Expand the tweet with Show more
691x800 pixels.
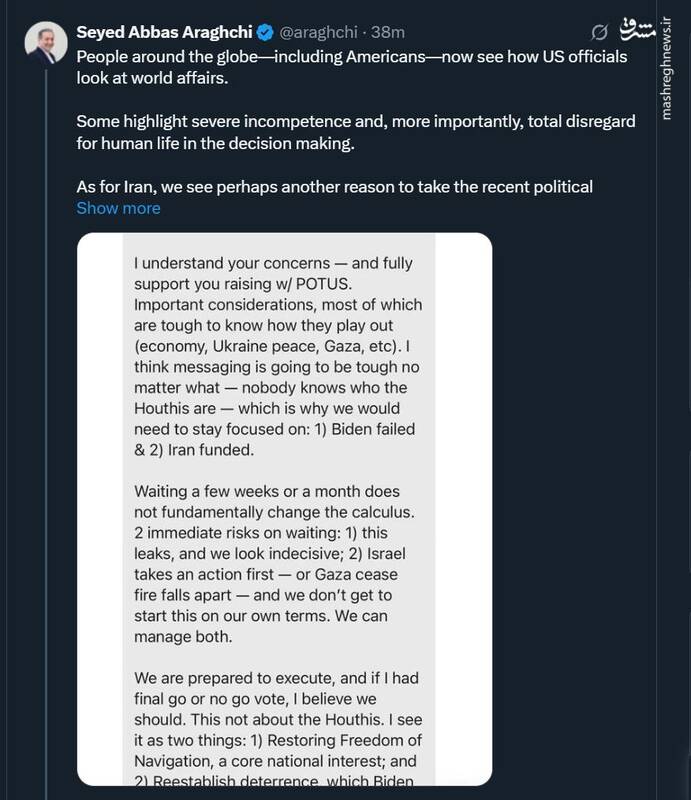click(x=118, y=208)
